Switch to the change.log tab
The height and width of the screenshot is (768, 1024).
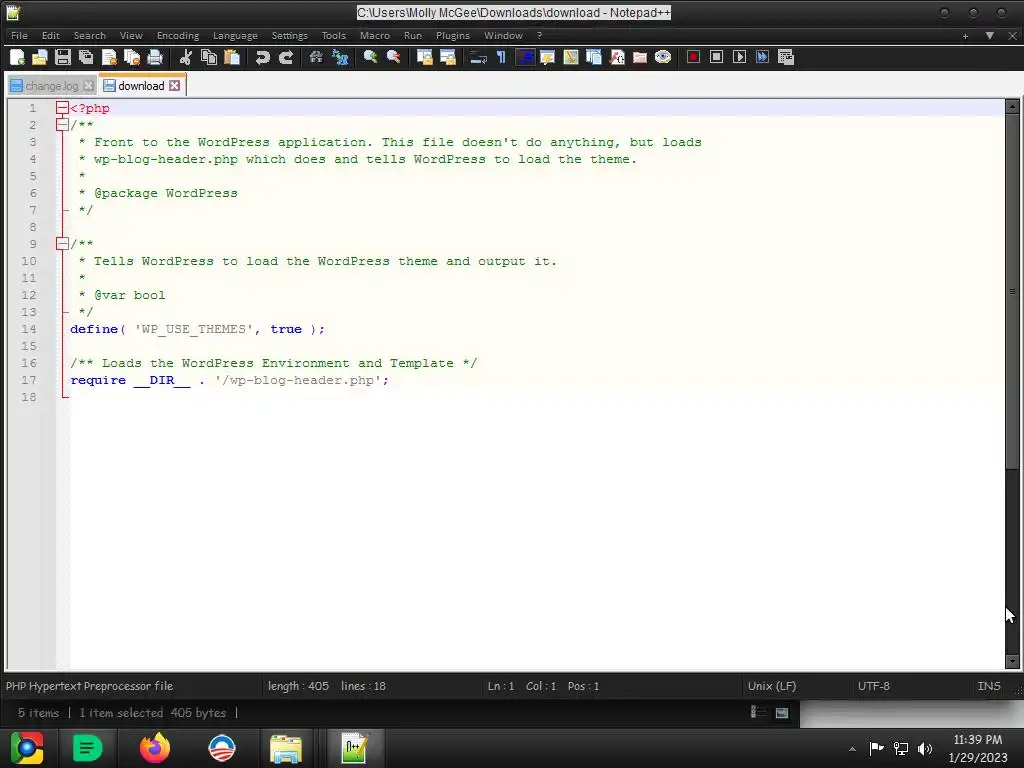click(52, 86)
